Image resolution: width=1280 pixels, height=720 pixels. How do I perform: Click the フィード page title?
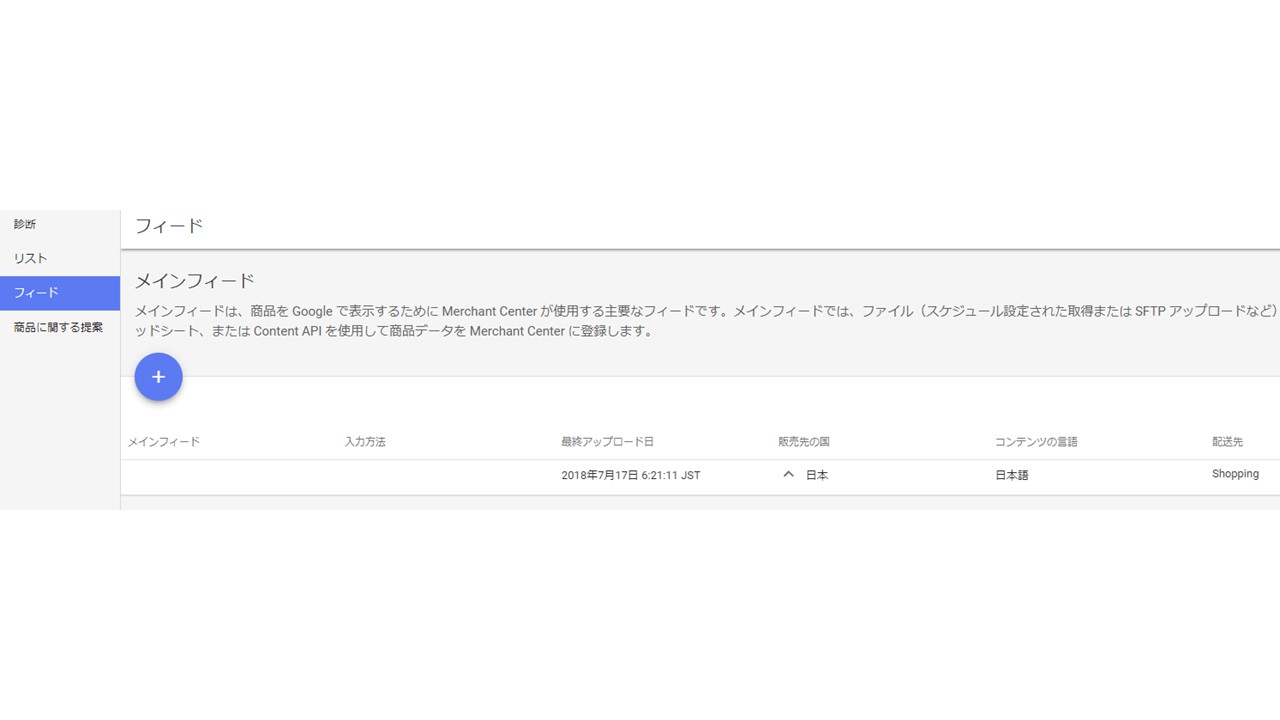point(169,226)
